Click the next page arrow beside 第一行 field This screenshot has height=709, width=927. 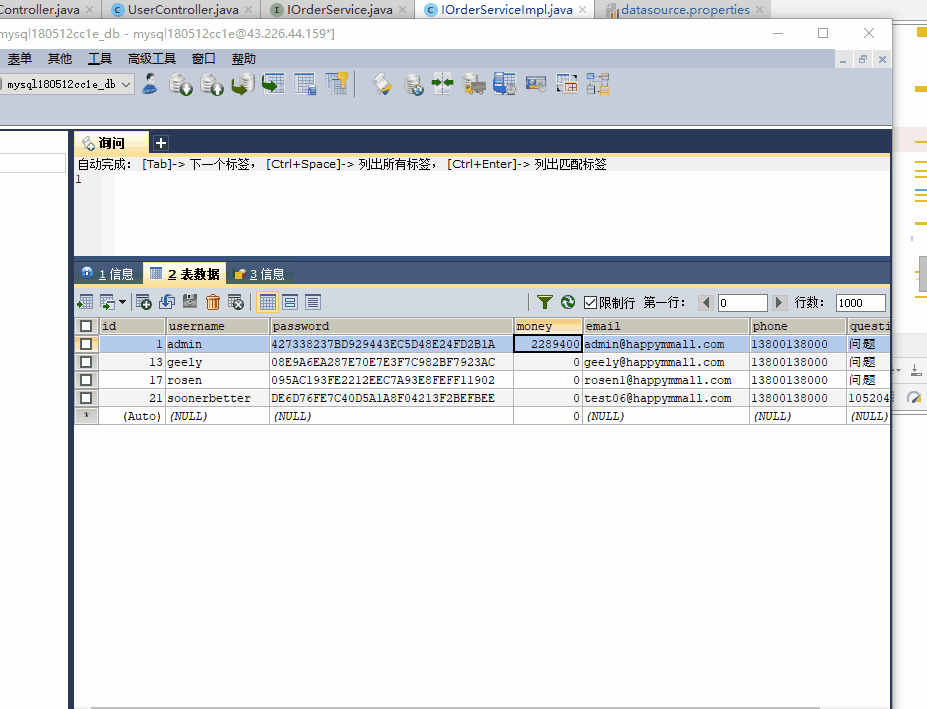778,302
